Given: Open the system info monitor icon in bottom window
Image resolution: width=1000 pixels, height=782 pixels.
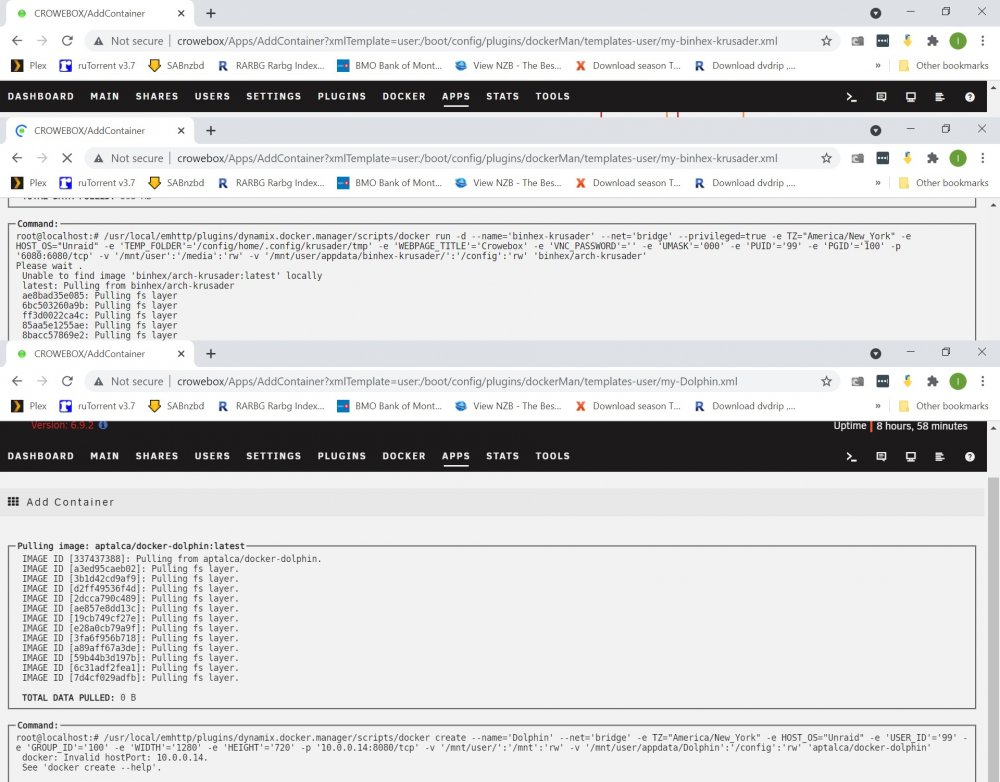Looking at the screenshot, I should click(911, 457).
